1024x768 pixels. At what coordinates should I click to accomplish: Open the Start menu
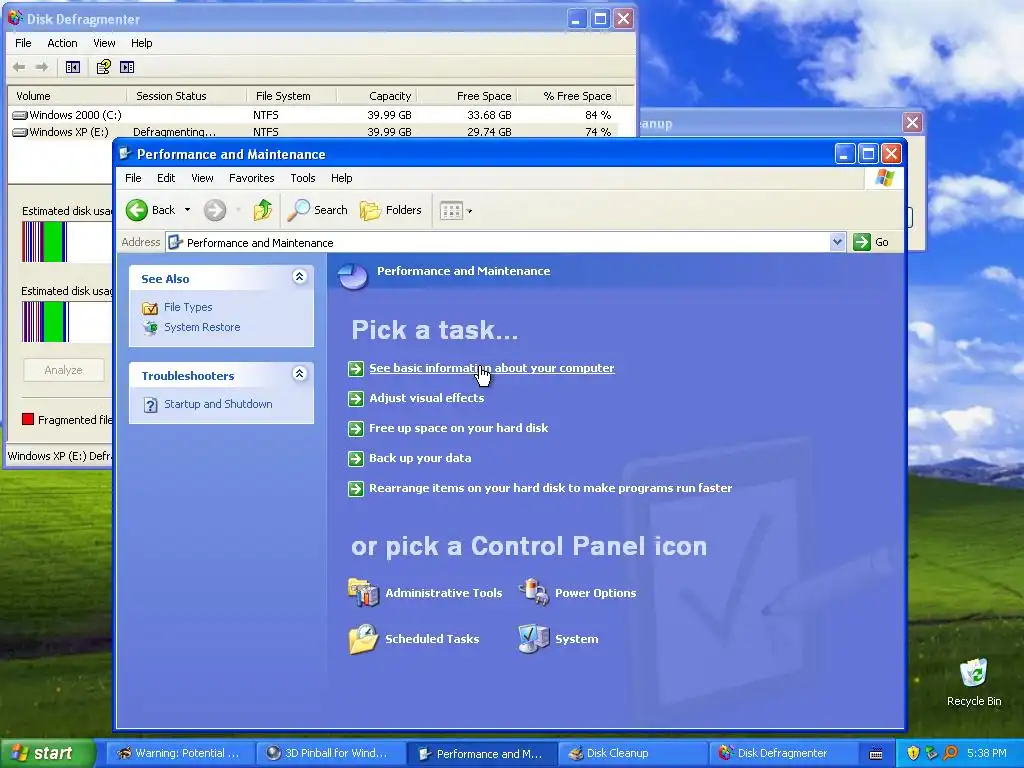[47, 754]
